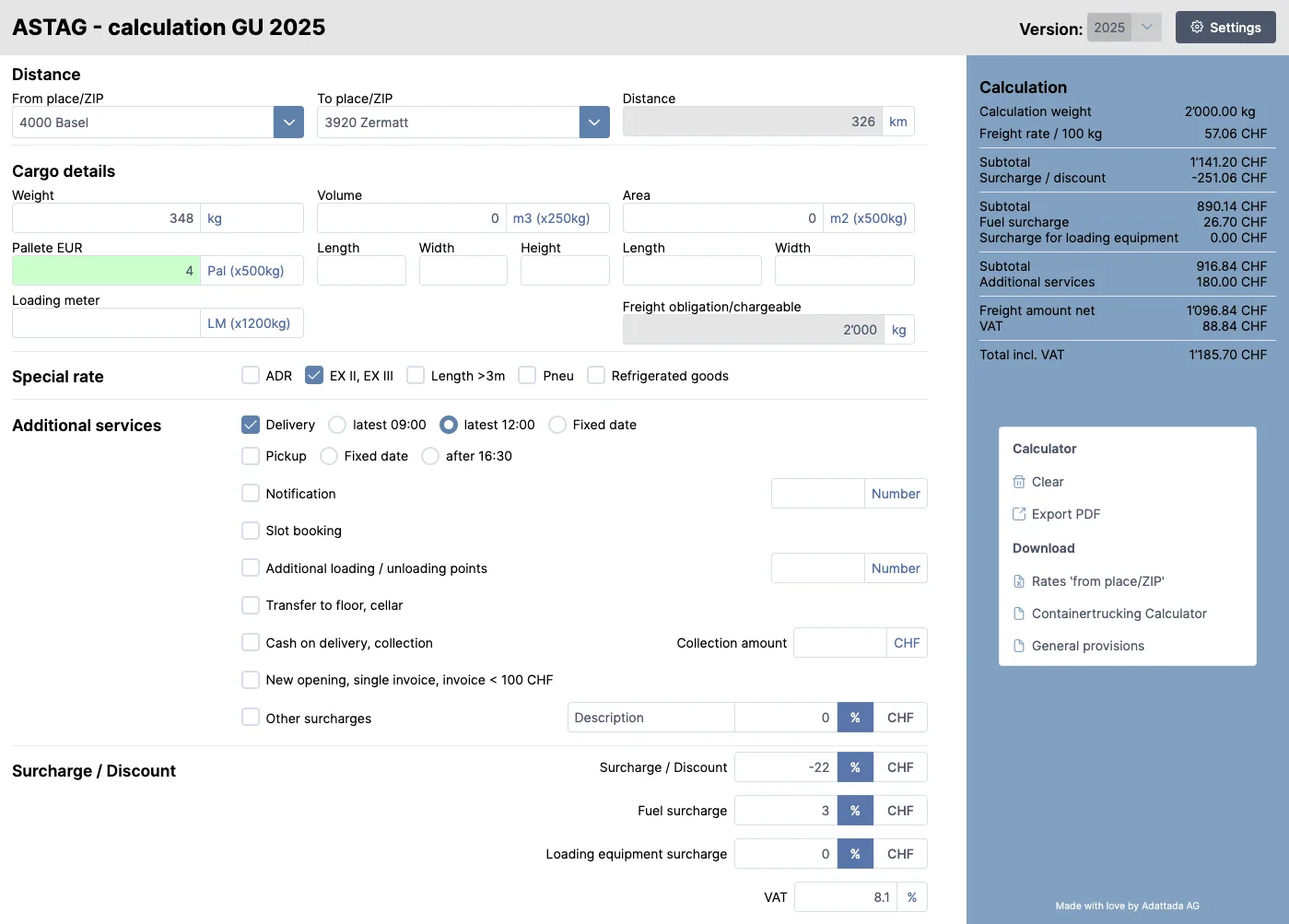Click the trash icon next to Clear

(x=1019, y=482)
